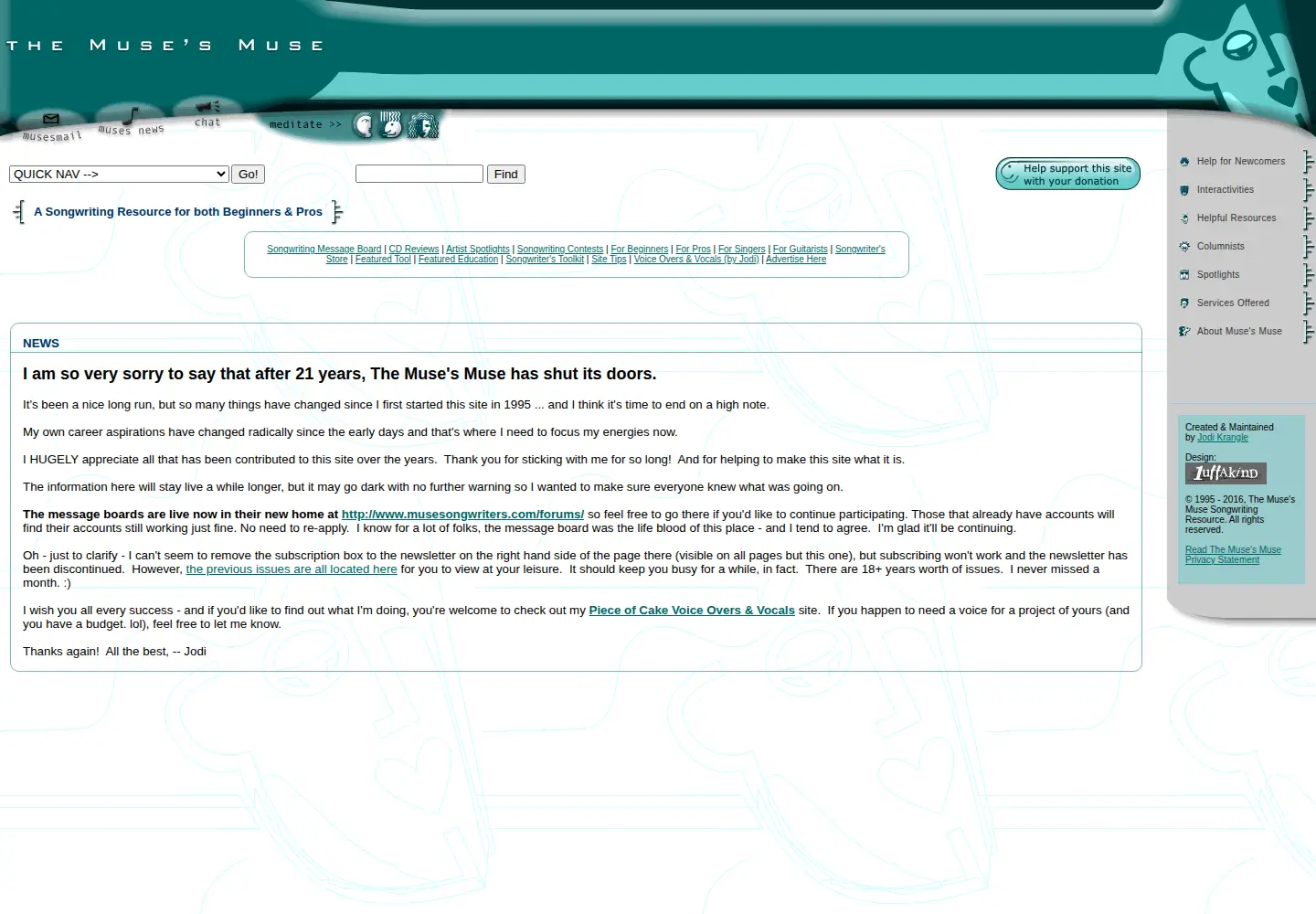1316x914 pixels.
Task: Expand bracket next to Services Offered
Action: tap(1308, 303)
